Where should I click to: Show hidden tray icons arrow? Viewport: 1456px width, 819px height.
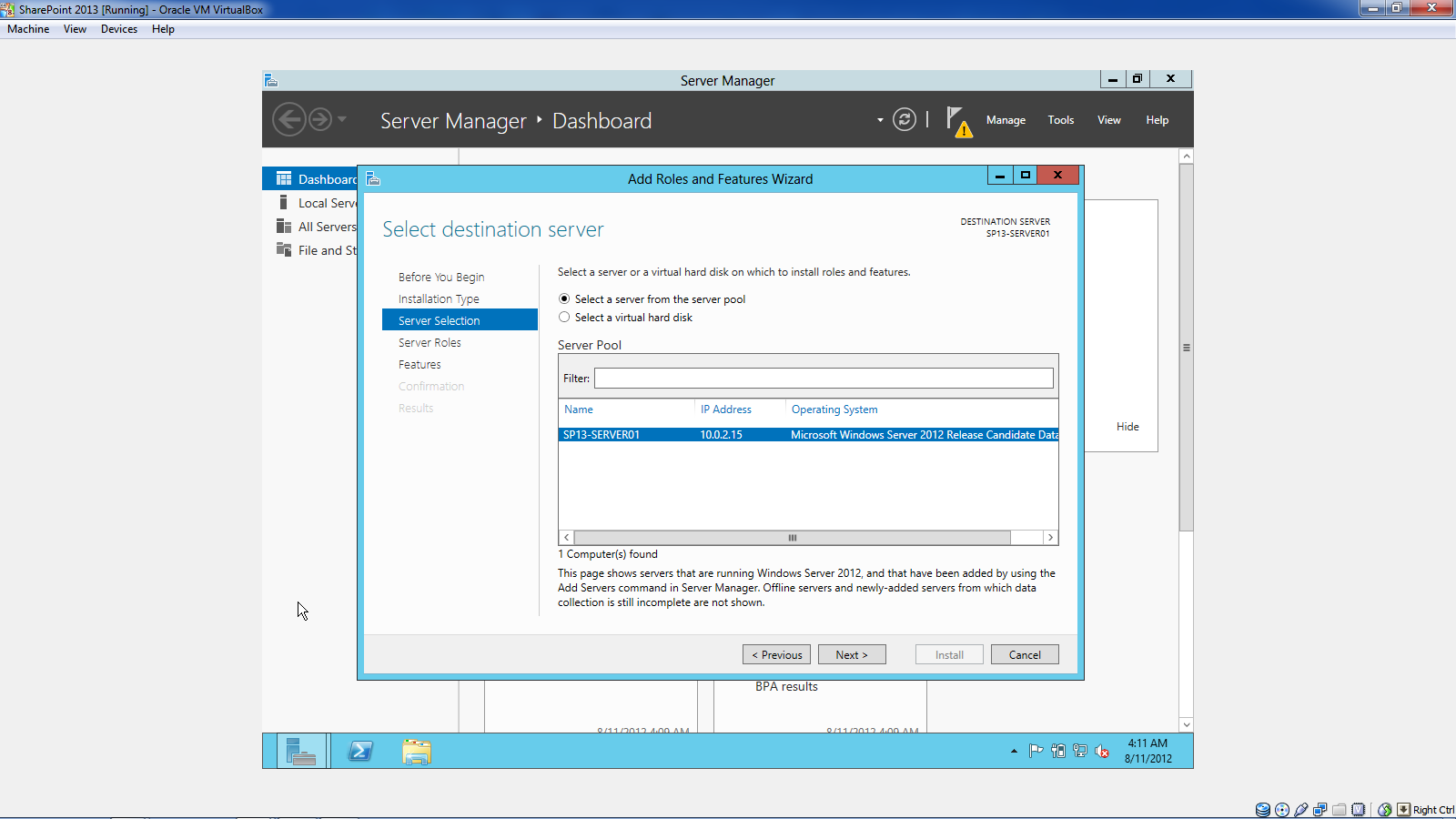point(1014,751)
